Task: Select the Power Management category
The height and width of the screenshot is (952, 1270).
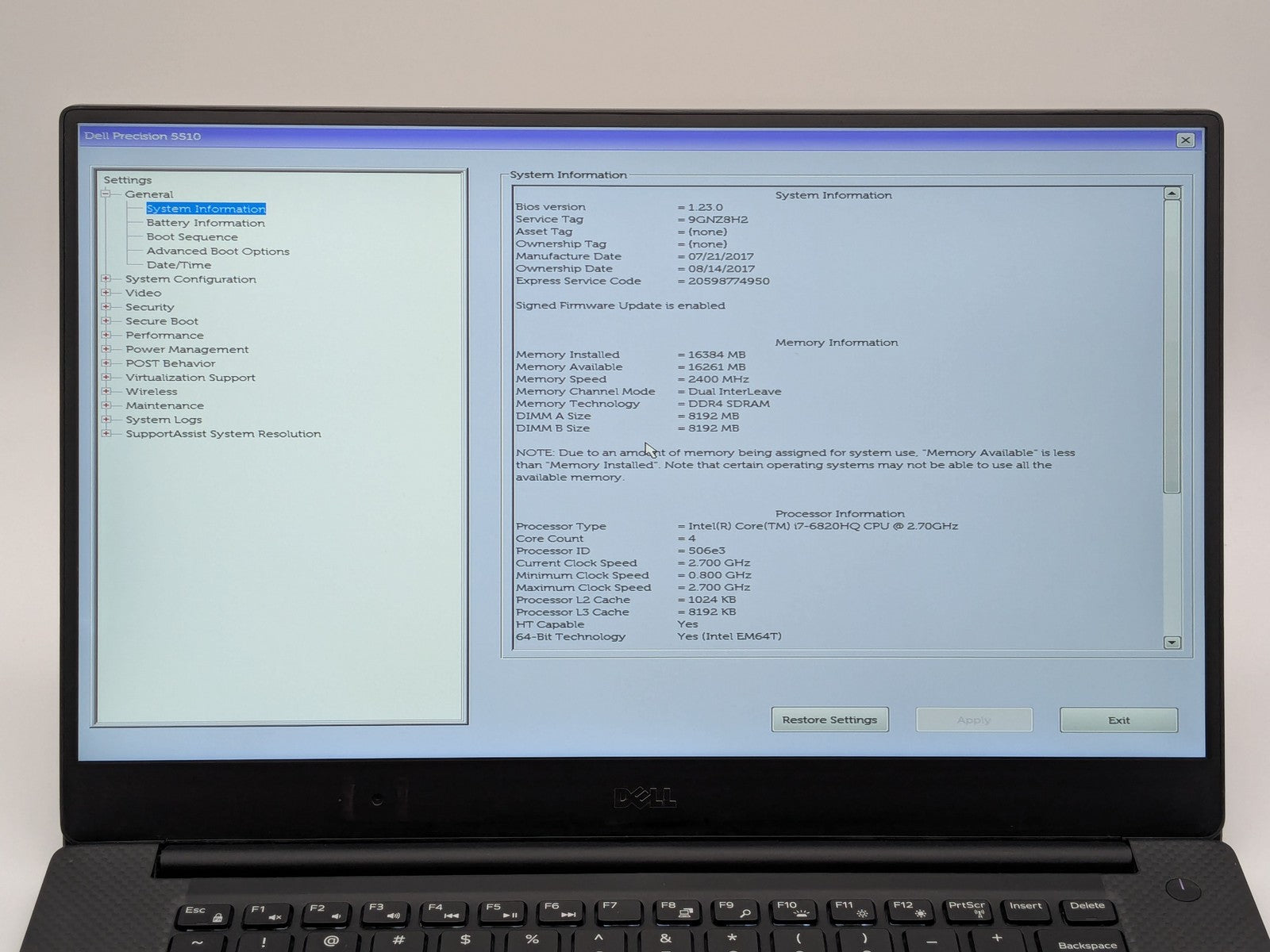Action: point(187,349)
